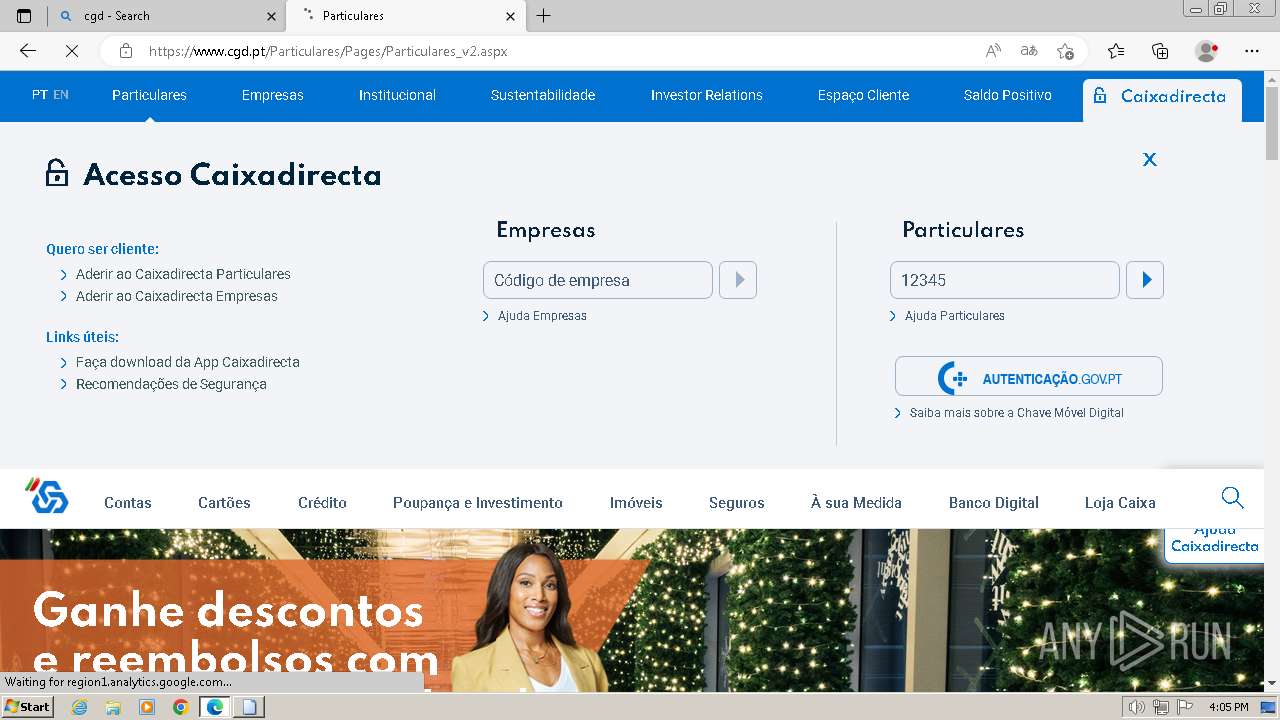Add this page to favorites star
The height and width of the screenshot is (720, 1280).
[x=1065, y=51]
